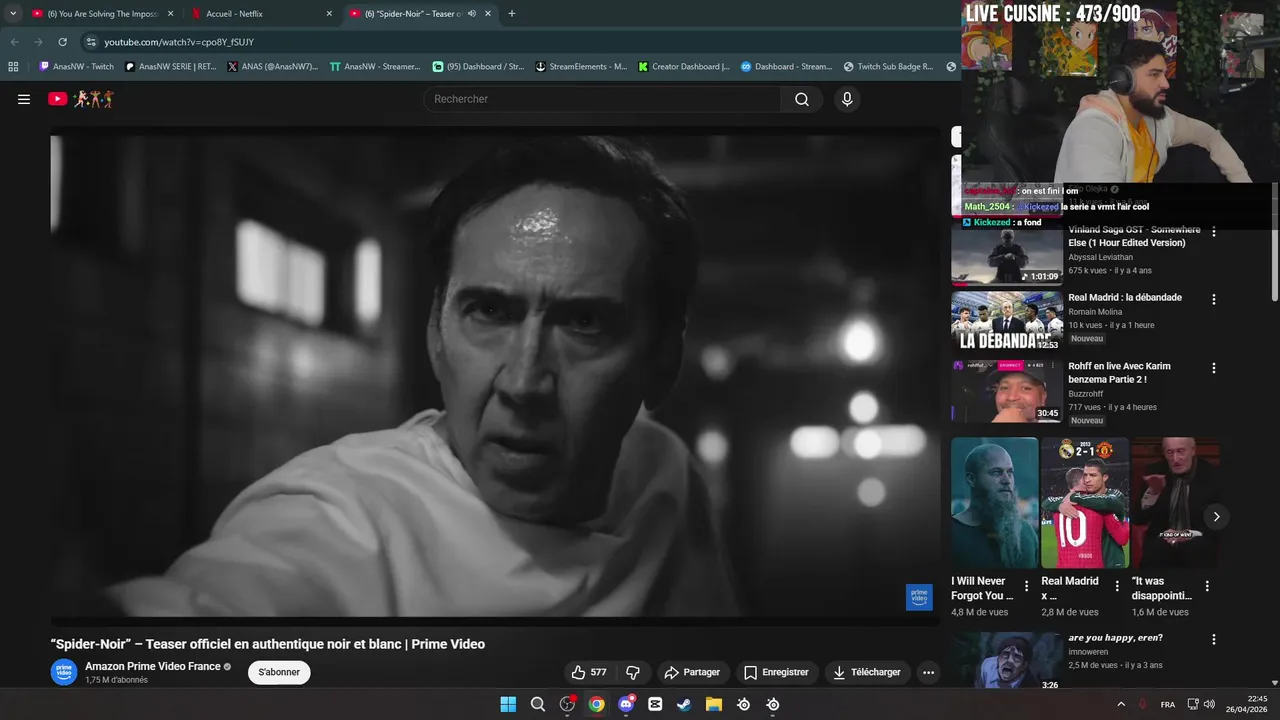Open the bookmarks bar apps grid icon

(x=13, y=67)
